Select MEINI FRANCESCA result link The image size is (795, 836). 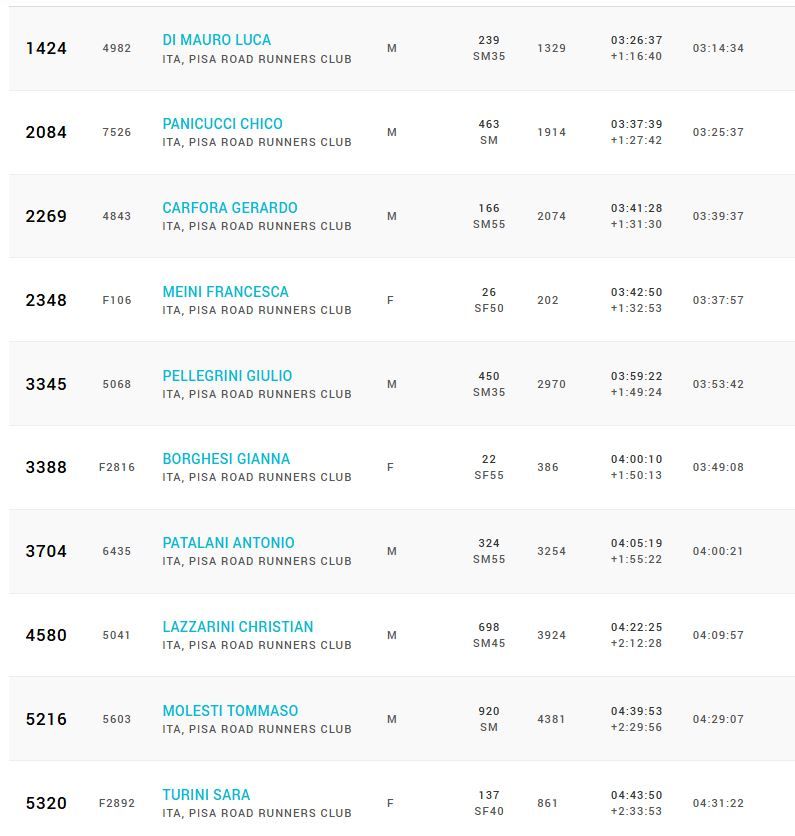tap(225, 292)
